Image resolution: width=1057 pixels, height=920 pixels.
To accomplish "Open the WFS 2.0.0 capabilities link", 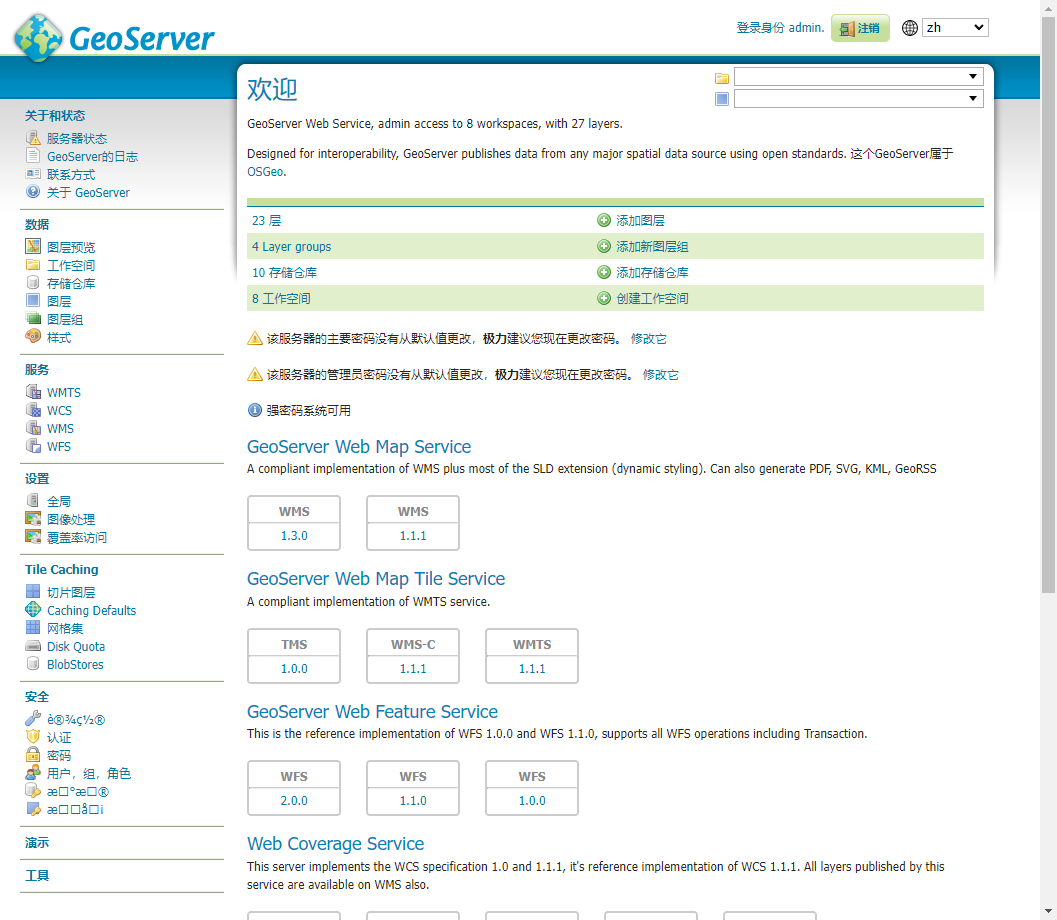I will [x=294, y=800].
